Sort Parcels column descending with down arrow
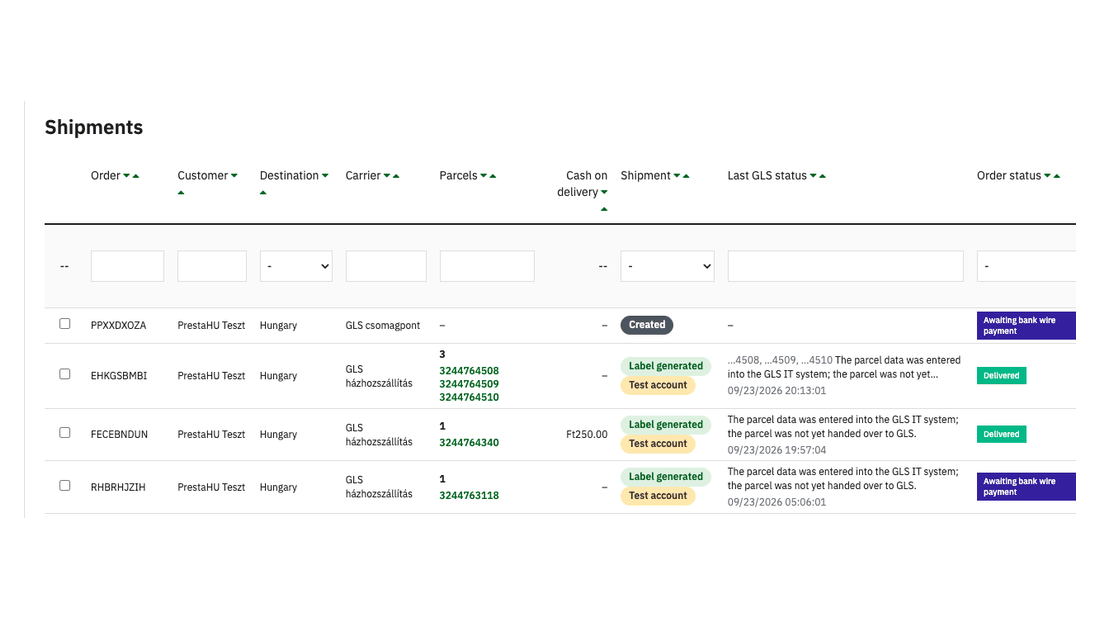The height and width of the screenshot is (619, 1100). 483,176
